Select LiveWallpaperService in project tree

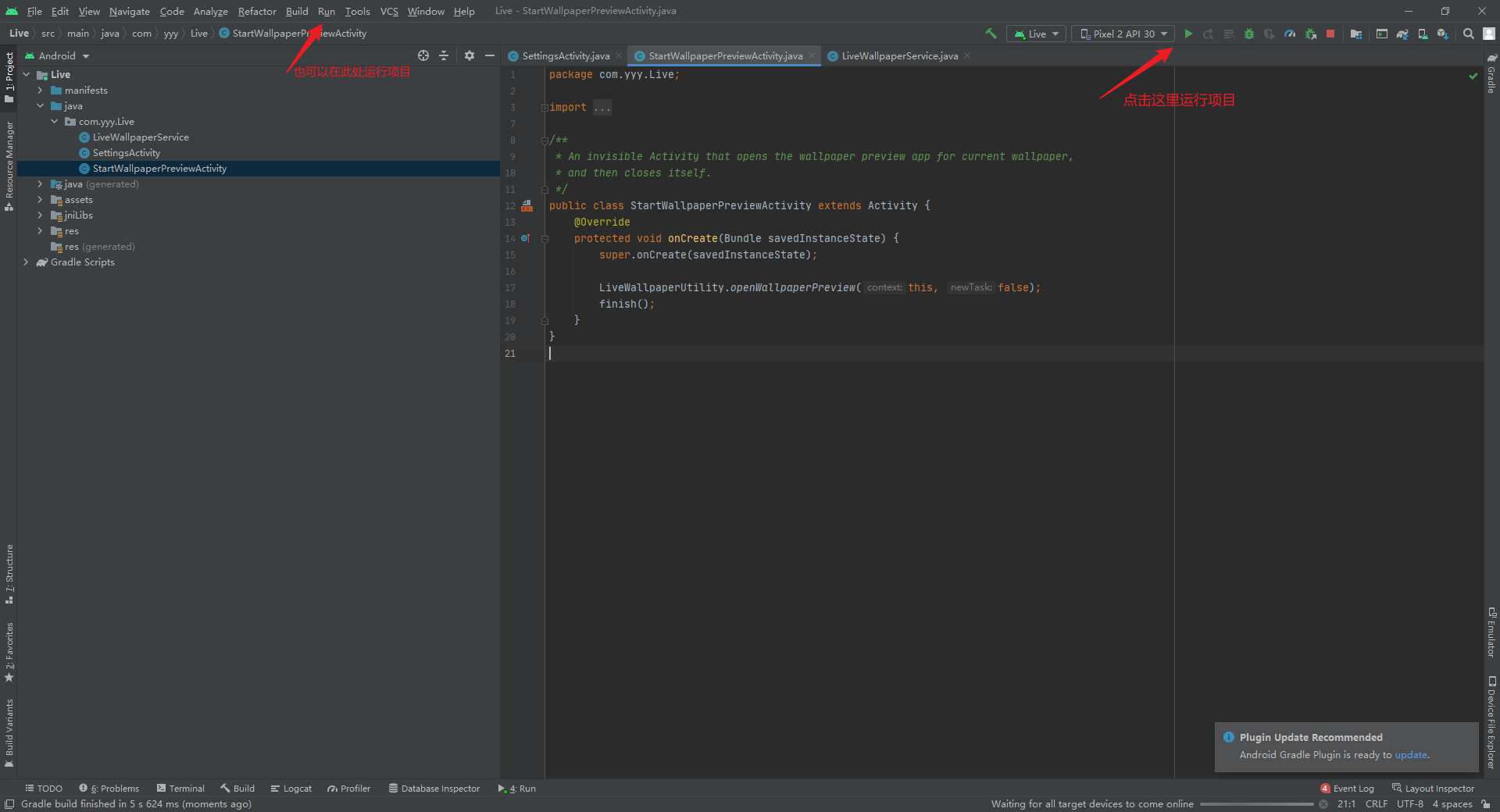tap(141, 137)
